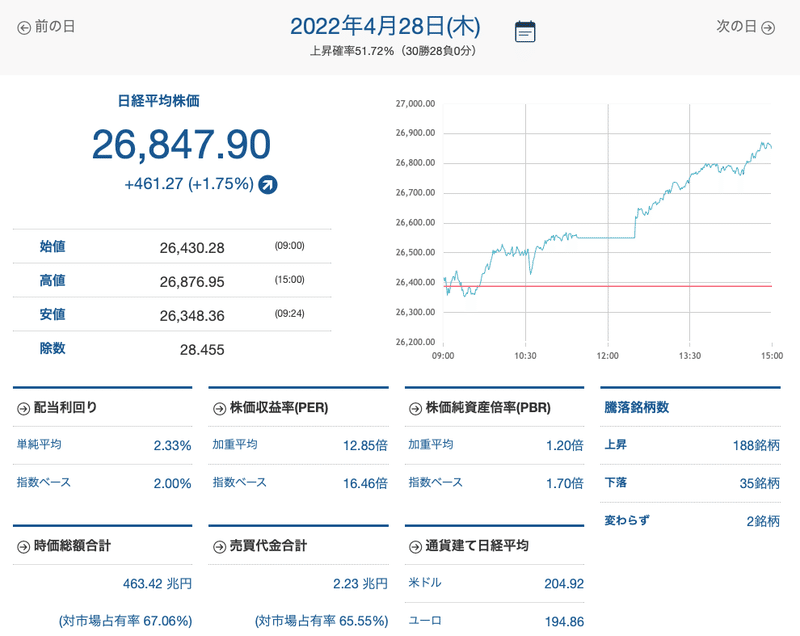Click the upward trend arrow icon beside +1.75%
The width and height of the screenshot is (800, 636).
268,184
